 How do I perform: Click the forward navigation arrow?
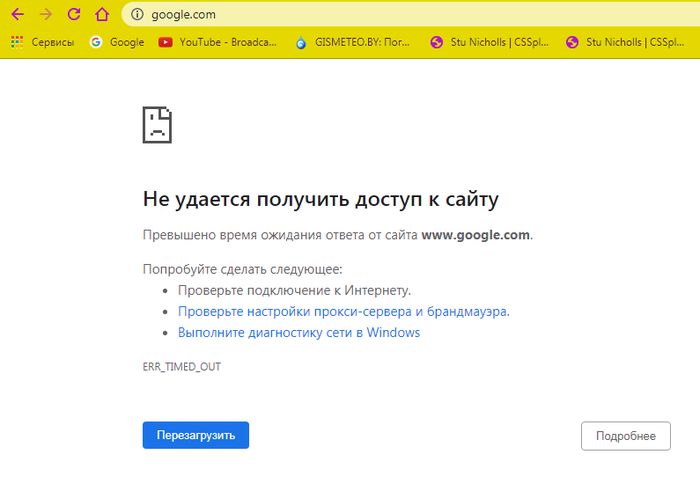(x=45, y=15)
